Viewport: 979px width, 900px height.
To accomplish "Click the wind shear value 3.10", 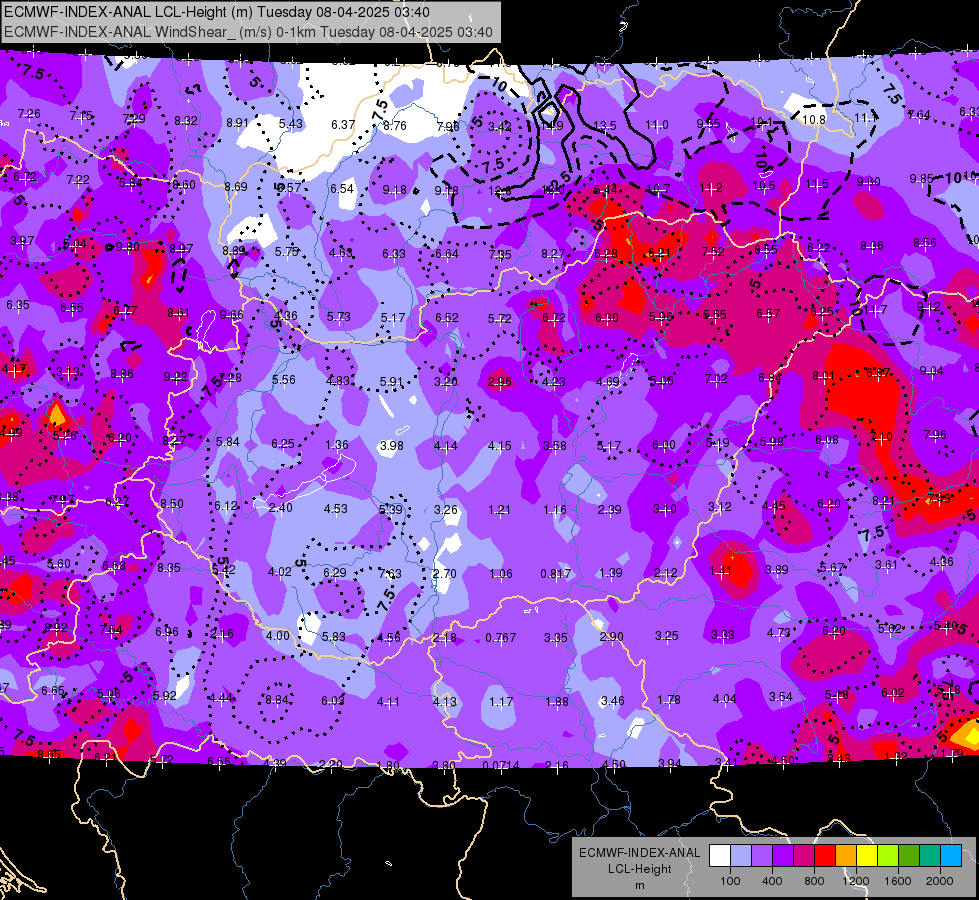I will pos(664,510).
